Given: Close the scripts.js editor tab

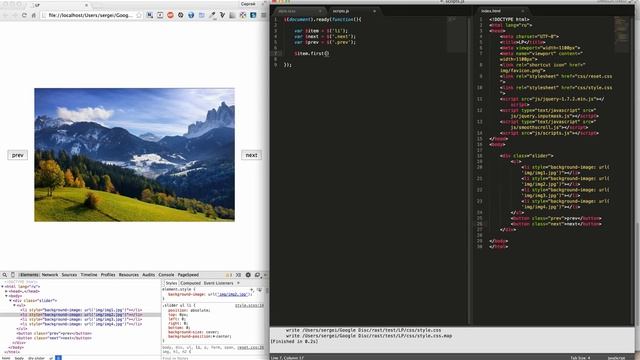Looking at the screenshot, I should pos(374,11).
